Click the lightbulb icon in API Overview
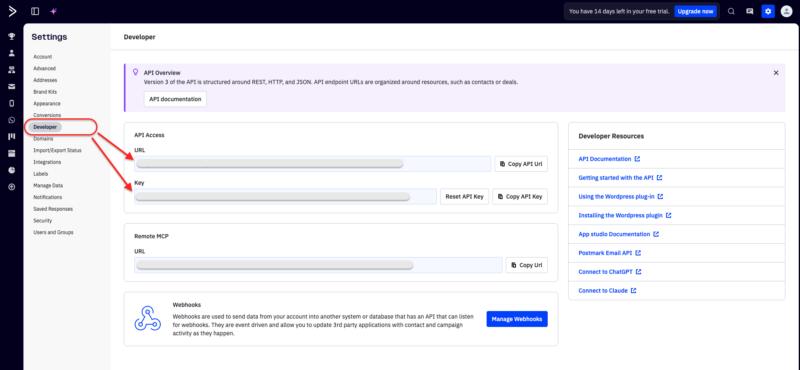 click(136, 72)
